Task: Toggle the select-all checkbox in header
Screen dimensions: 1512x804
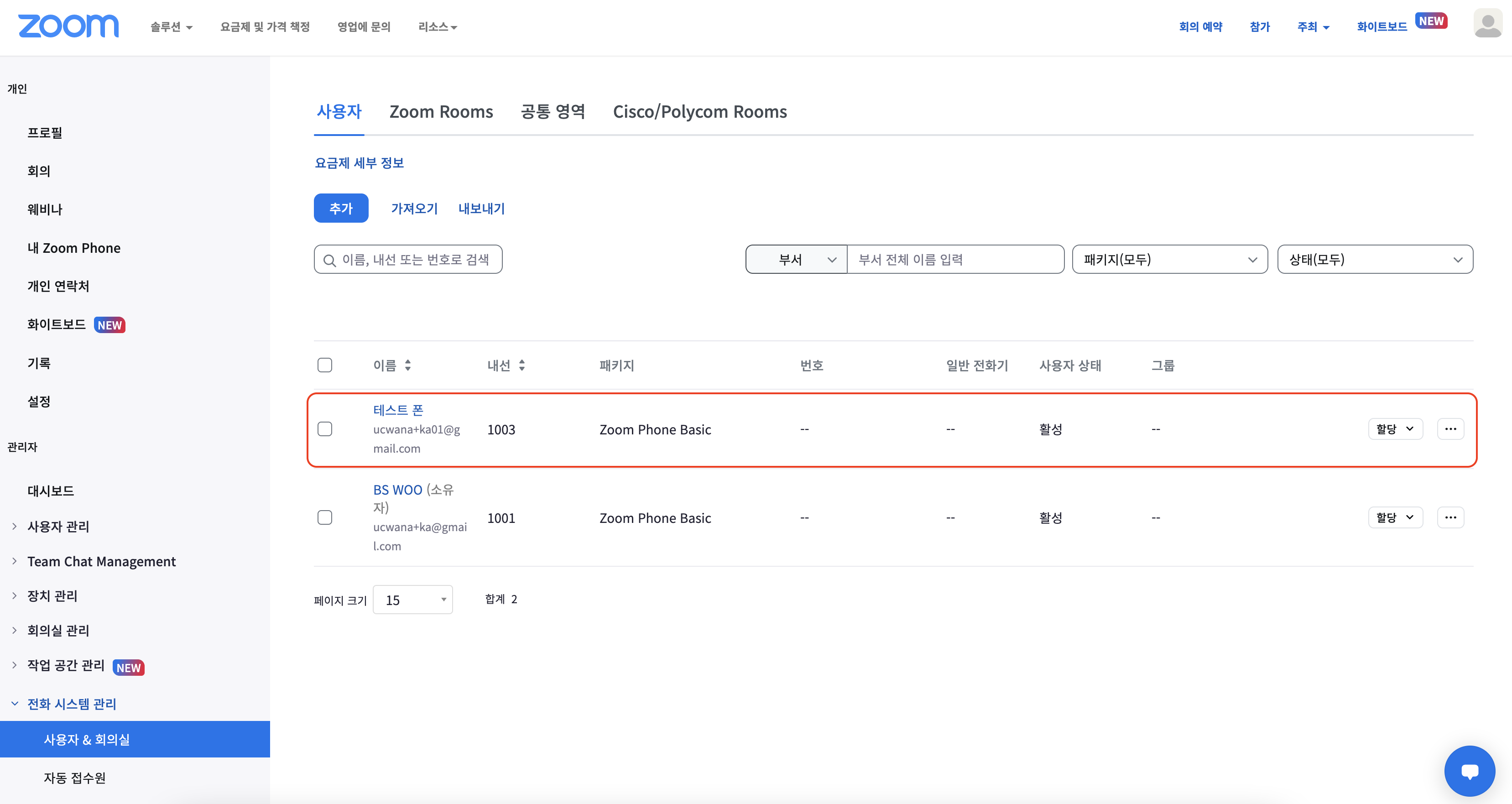Action: pos(324,365)
